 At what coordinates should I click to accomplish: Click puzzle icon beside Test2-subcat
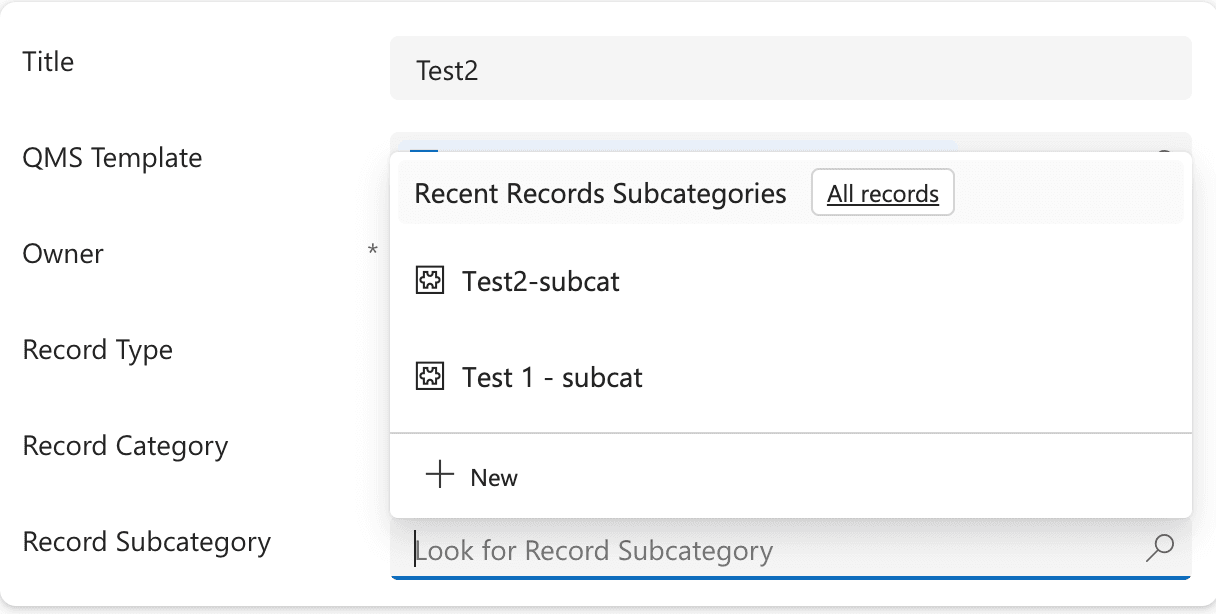(429, 282)
